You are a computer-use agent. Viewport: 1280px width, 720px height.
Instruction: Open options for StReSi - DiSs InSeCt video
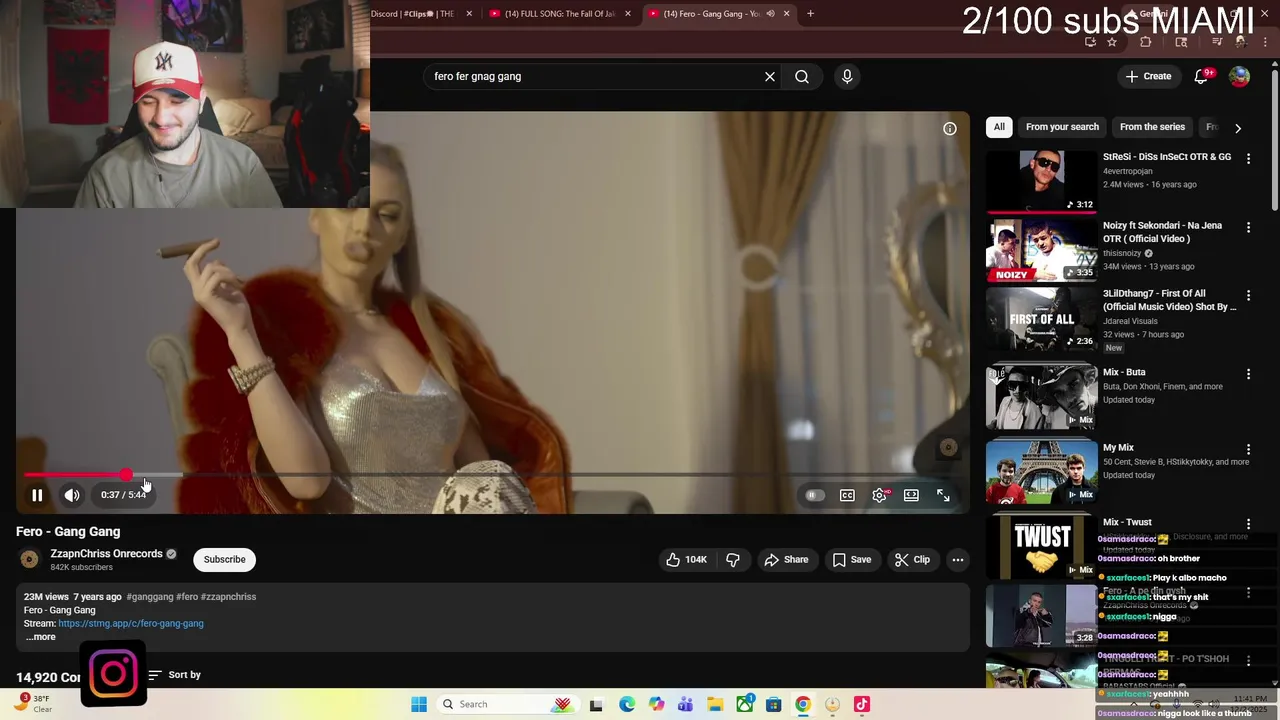pos(1248,158)
